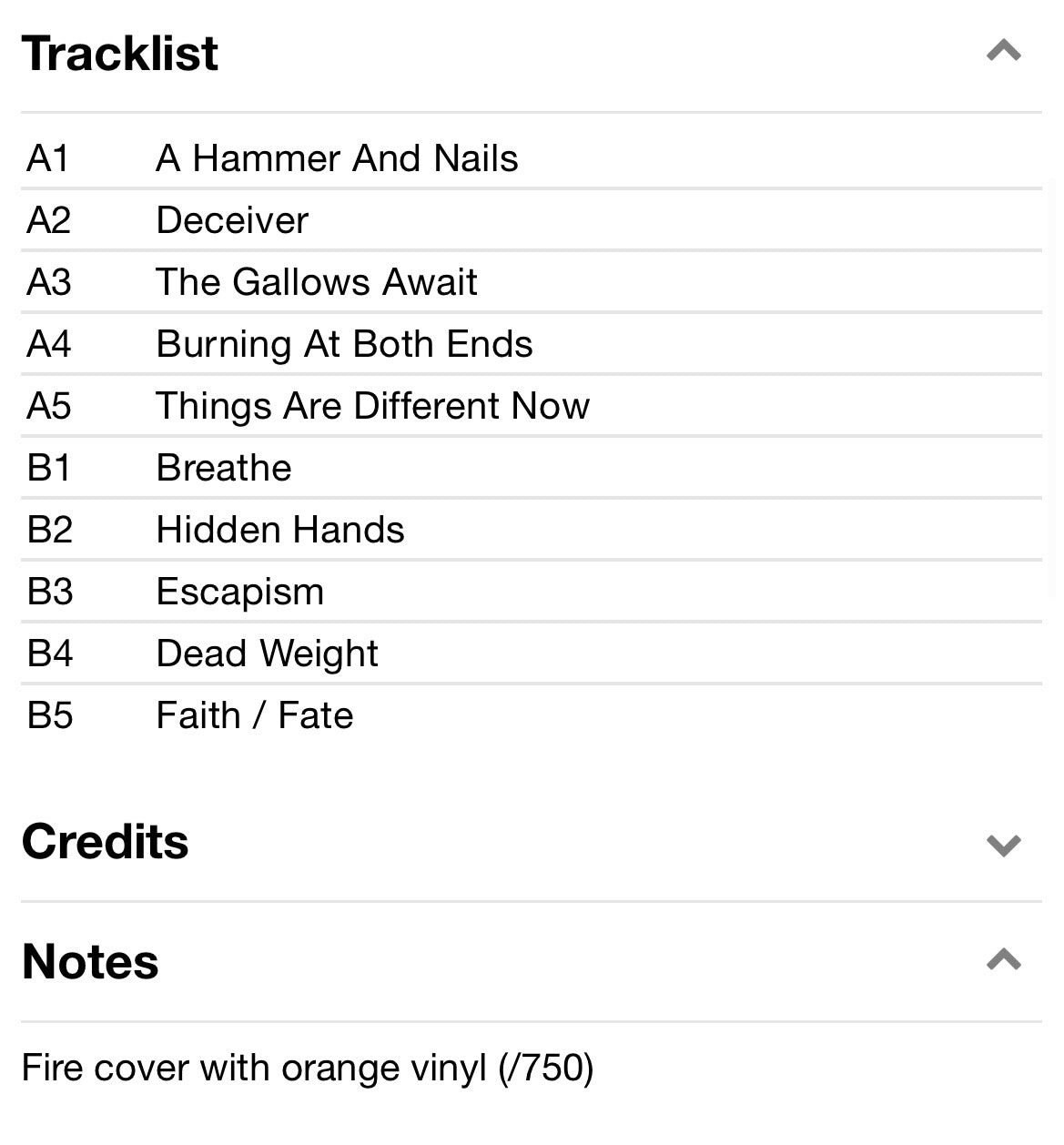
Task: Collapse the Notes section chevron
Action: 1003,960
